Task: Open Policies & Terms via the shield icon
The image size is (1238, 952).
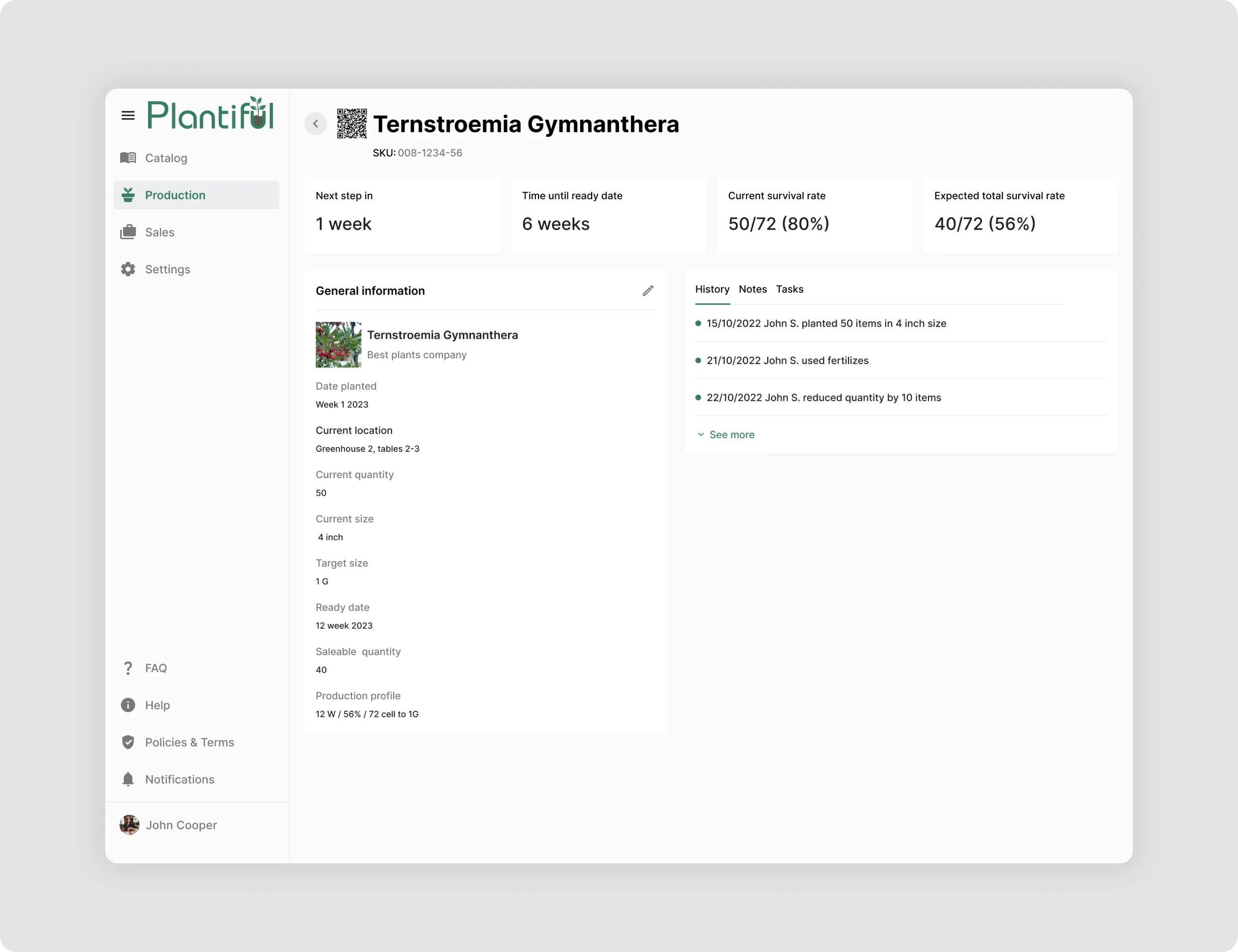Action: [128, 742]
